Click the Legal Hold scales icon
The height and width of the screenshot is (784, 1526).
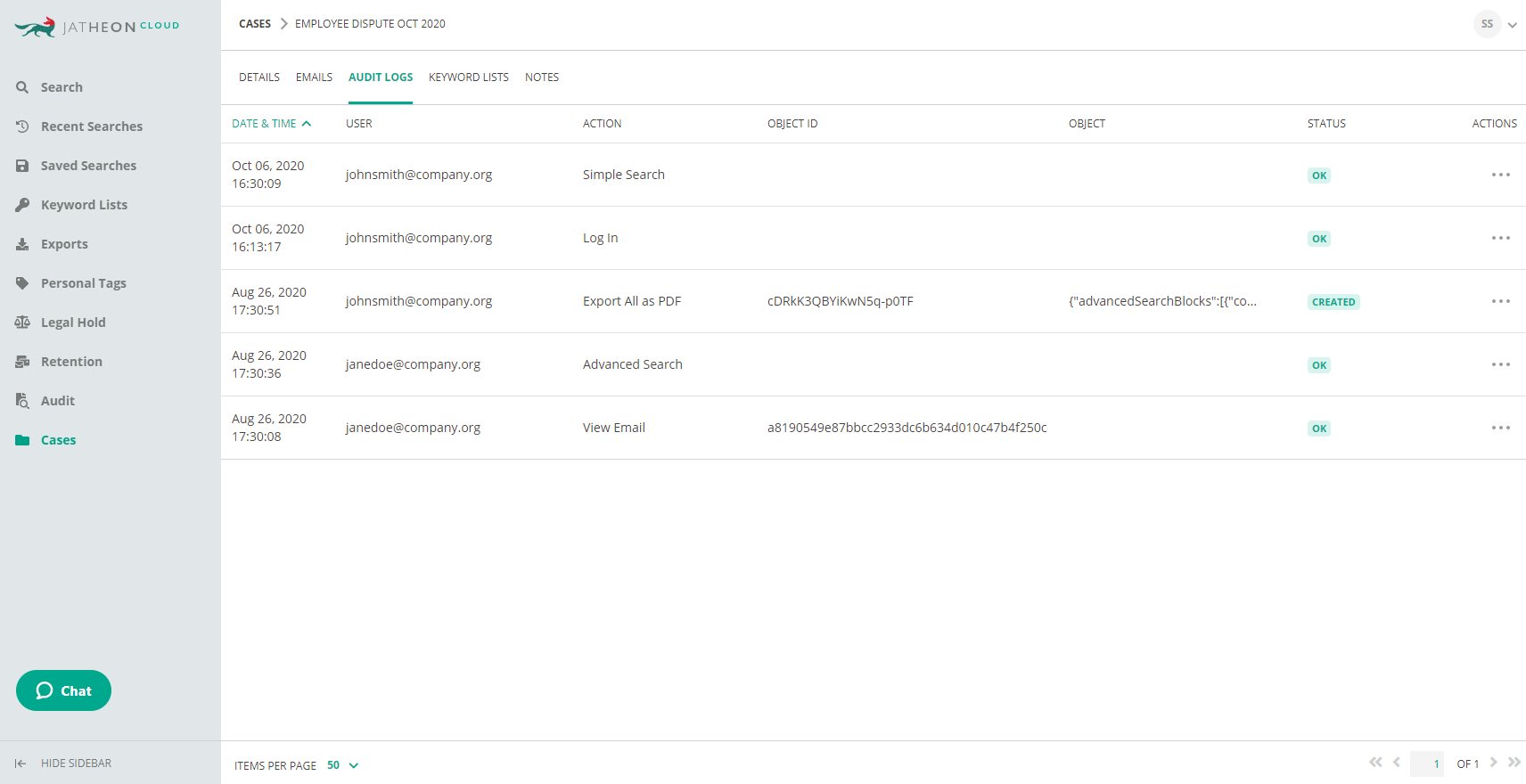(22, 323)
